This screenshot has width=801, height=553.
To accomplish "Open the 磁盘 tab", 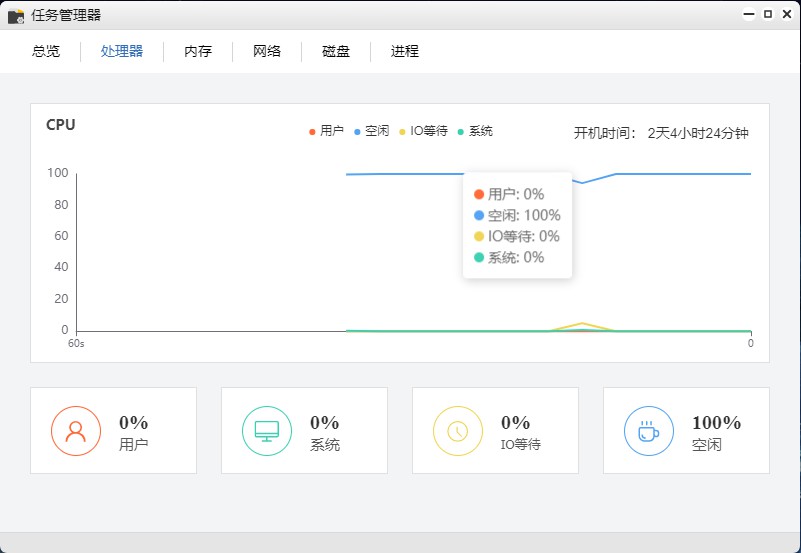I will [x=336, y=52].
